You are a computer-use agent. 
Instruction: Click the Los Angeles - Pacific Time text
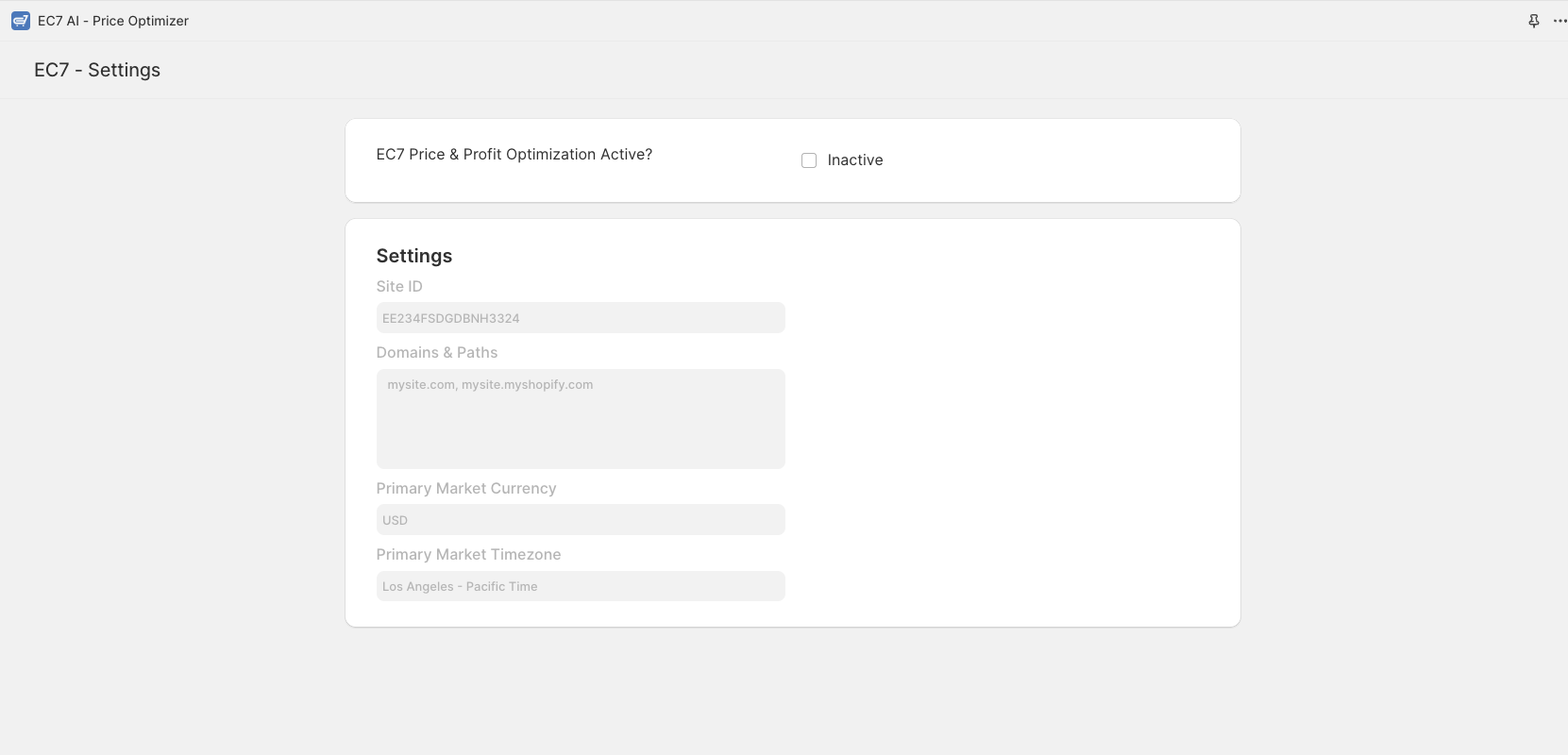pyautogui.click(x=460, y=586)
